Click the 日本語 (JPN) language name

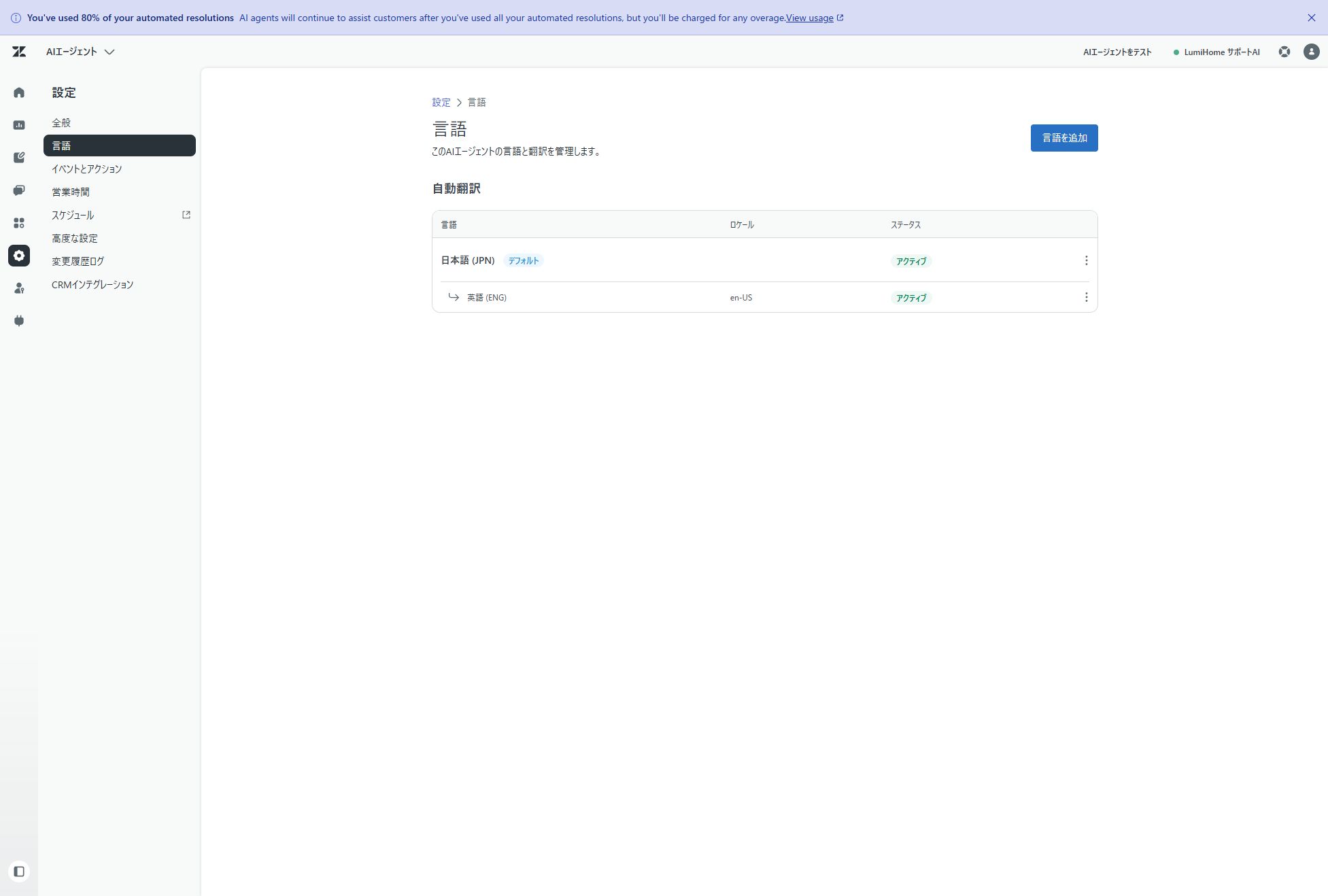(x=468, y=260)
